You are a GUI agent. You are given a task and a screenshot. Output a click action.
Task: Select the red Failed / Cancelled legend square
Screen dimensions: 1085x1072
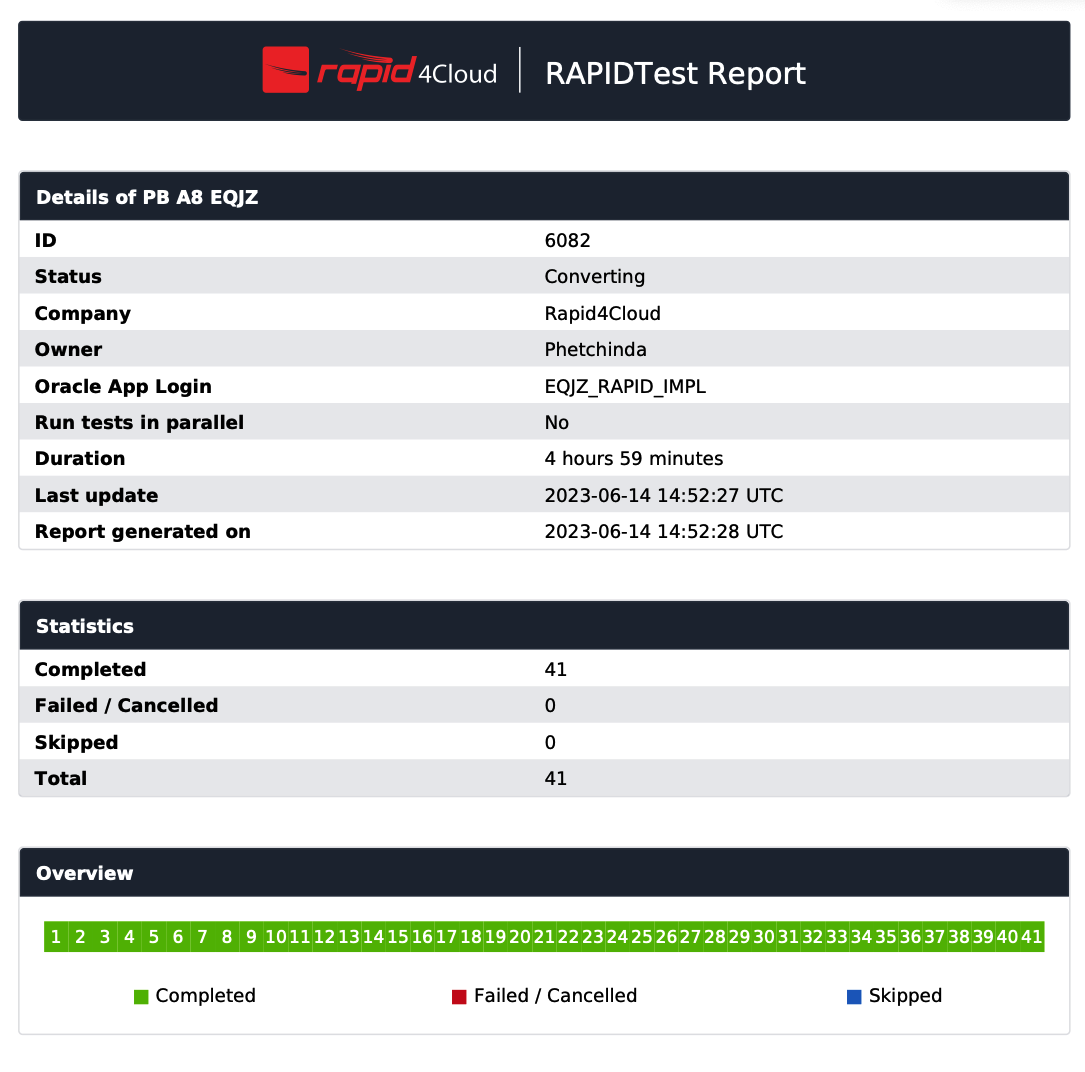tap(458, 995)
